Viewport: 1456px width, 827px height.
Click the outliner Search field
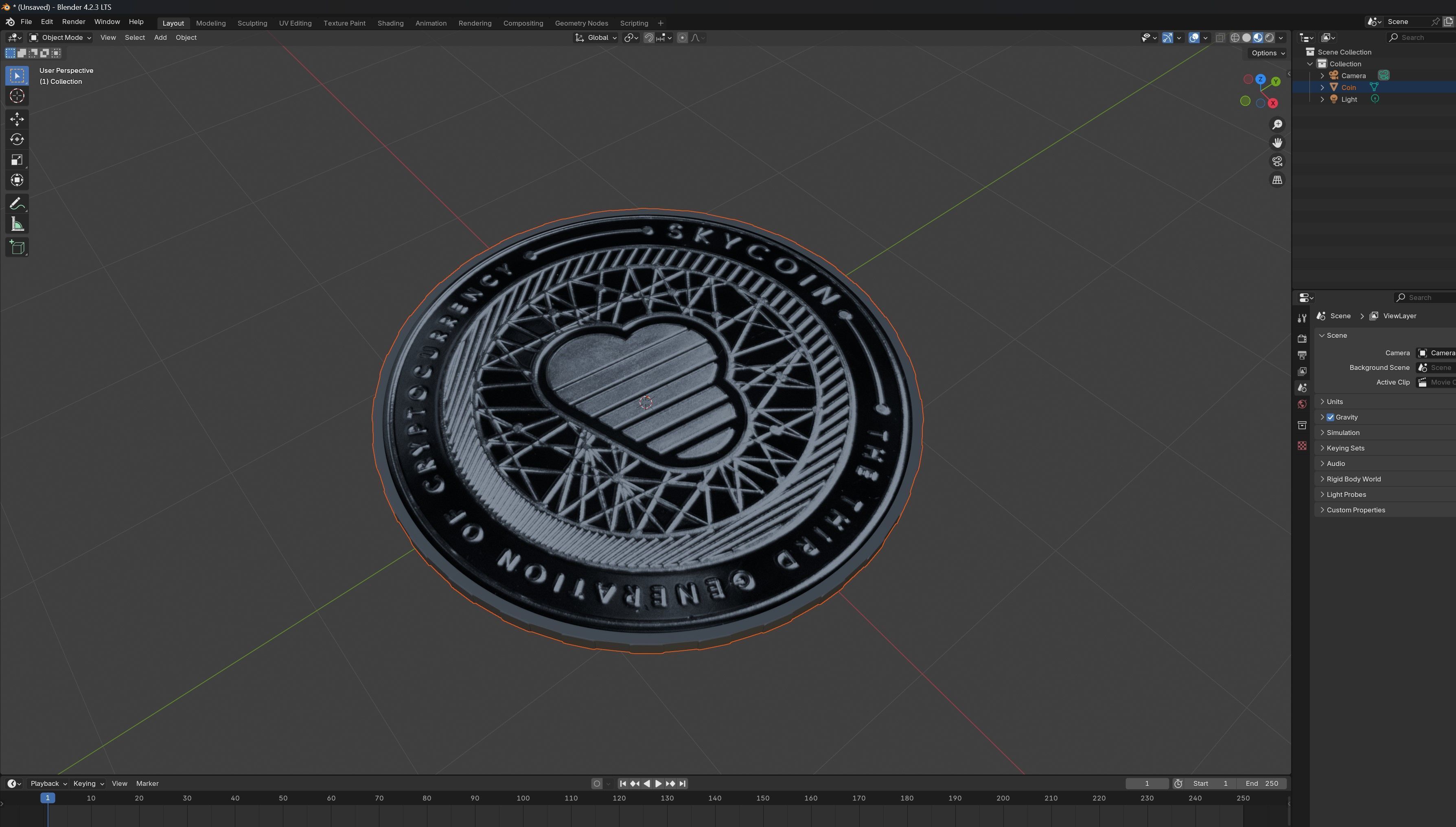[x=1421, y=37]
